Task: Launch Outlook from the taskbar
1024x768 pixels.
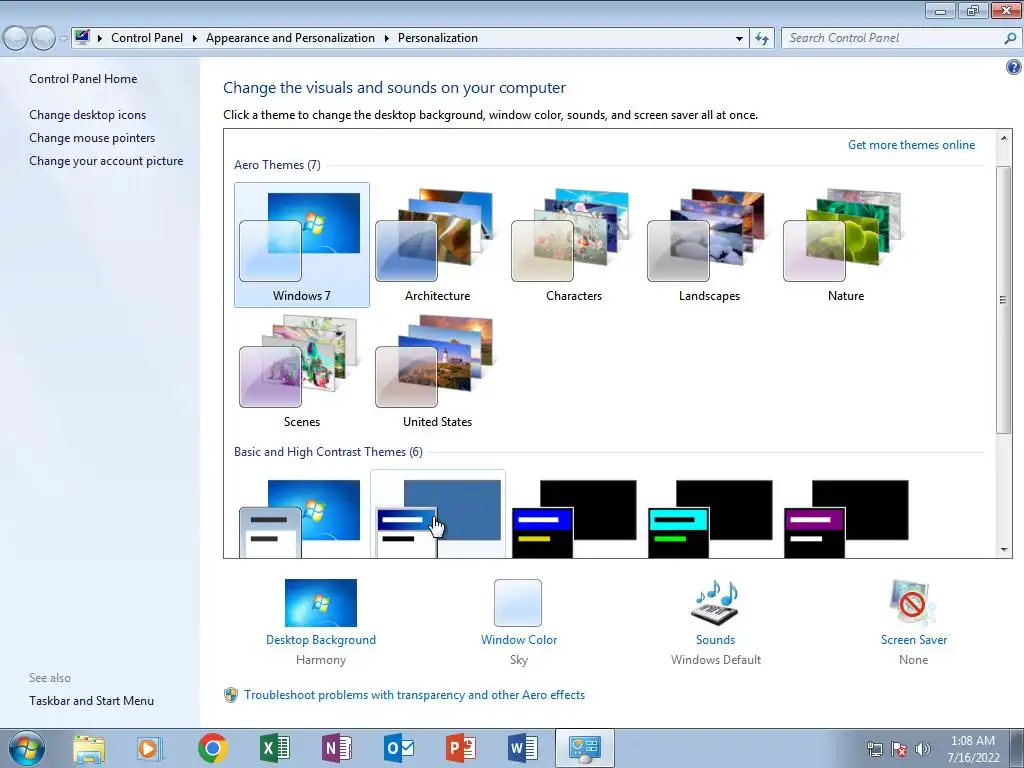Action: click(x=399, y=748)
